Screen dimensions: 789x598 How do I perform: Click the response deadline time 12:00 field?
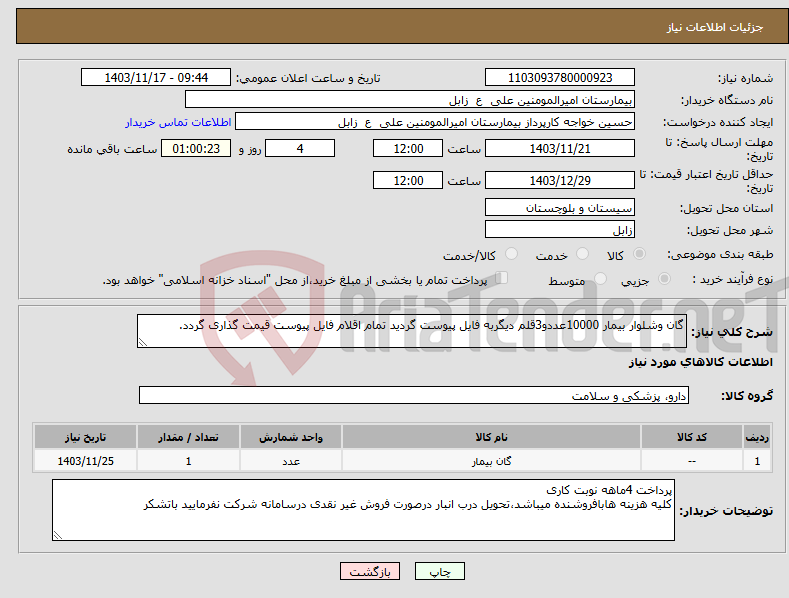[x=408, y=148]
